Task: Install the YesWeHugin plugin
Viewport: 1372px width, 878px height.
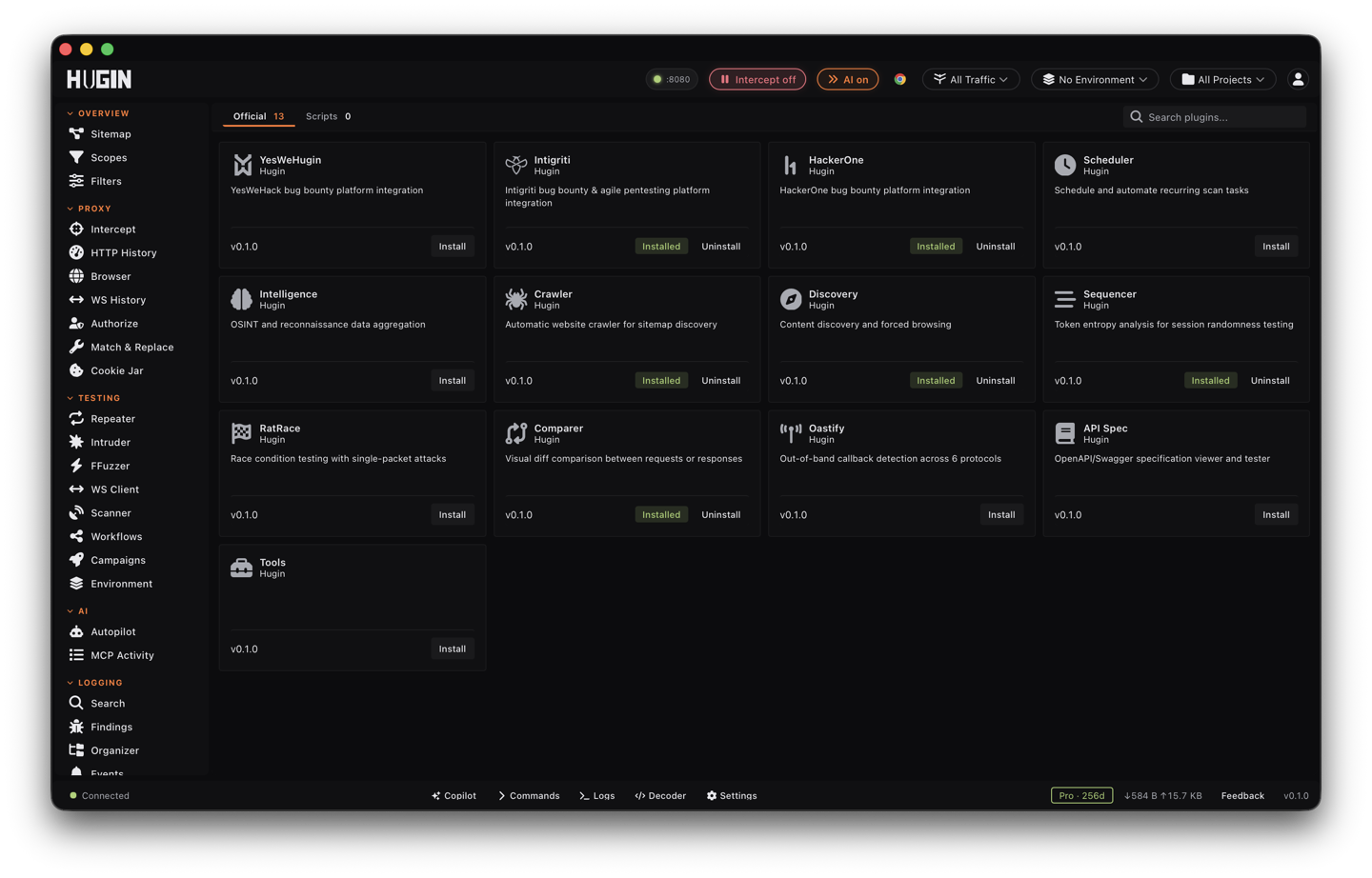Action: tap(453, 247)
